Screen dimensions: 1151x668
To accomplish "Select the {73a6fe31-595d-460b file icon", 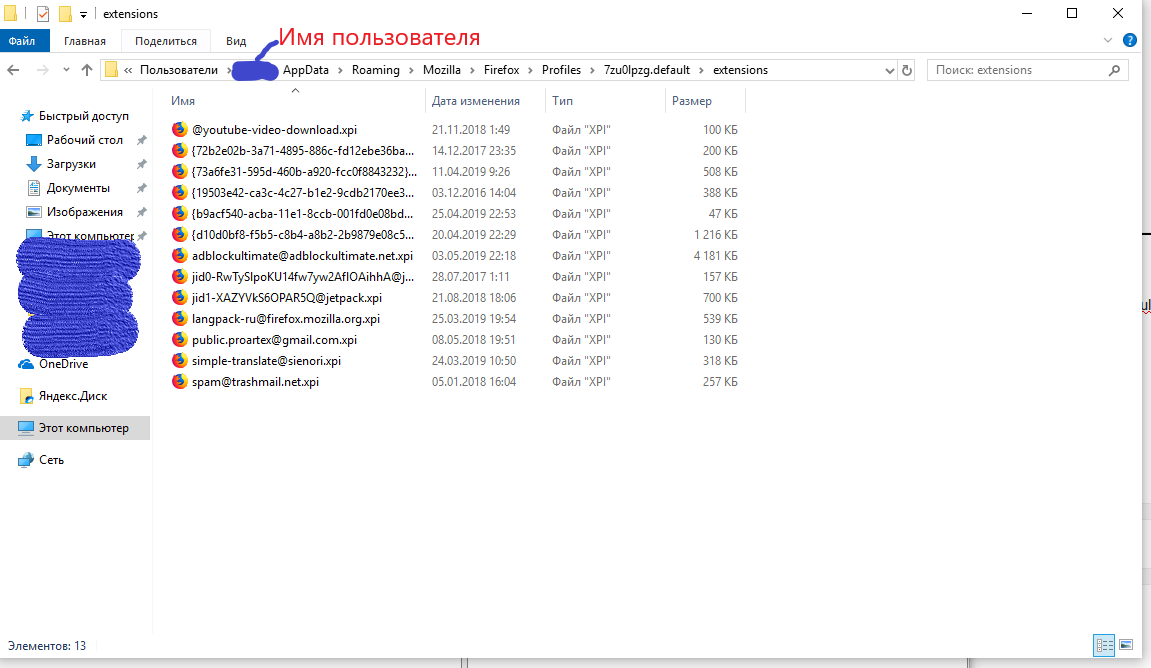I will point(180,171).
